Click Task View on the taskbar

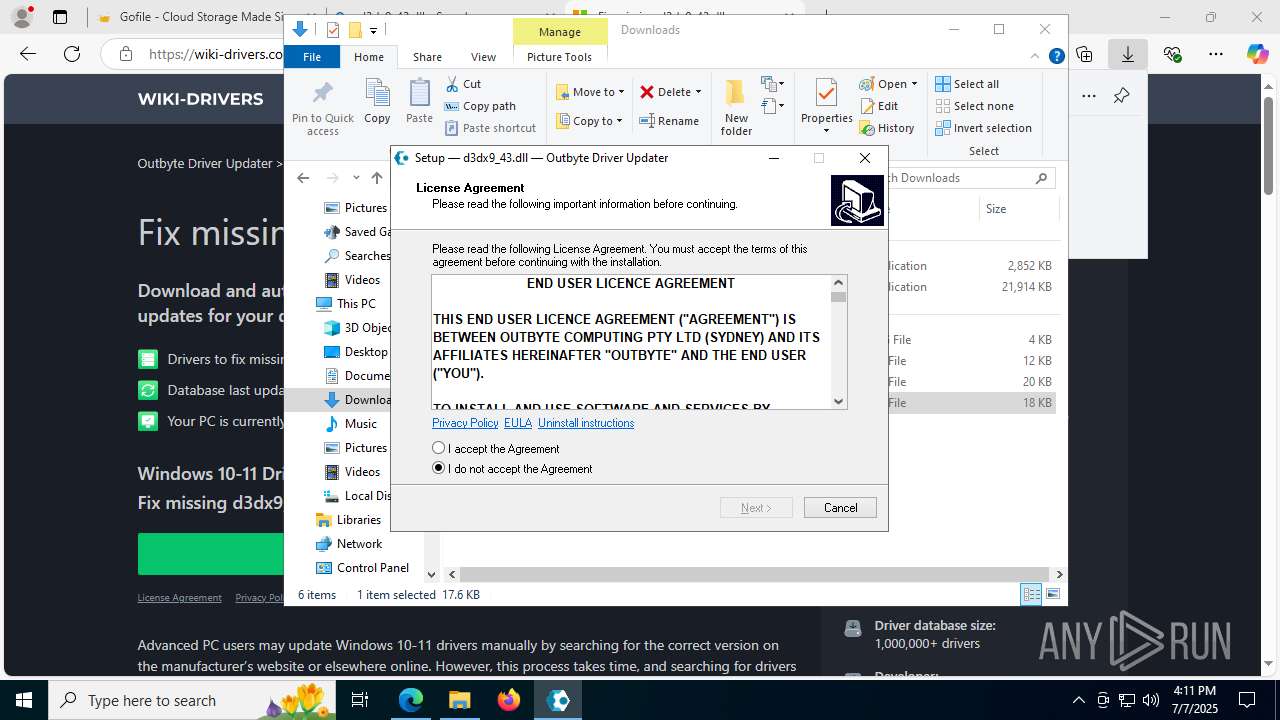click(360, 700)
